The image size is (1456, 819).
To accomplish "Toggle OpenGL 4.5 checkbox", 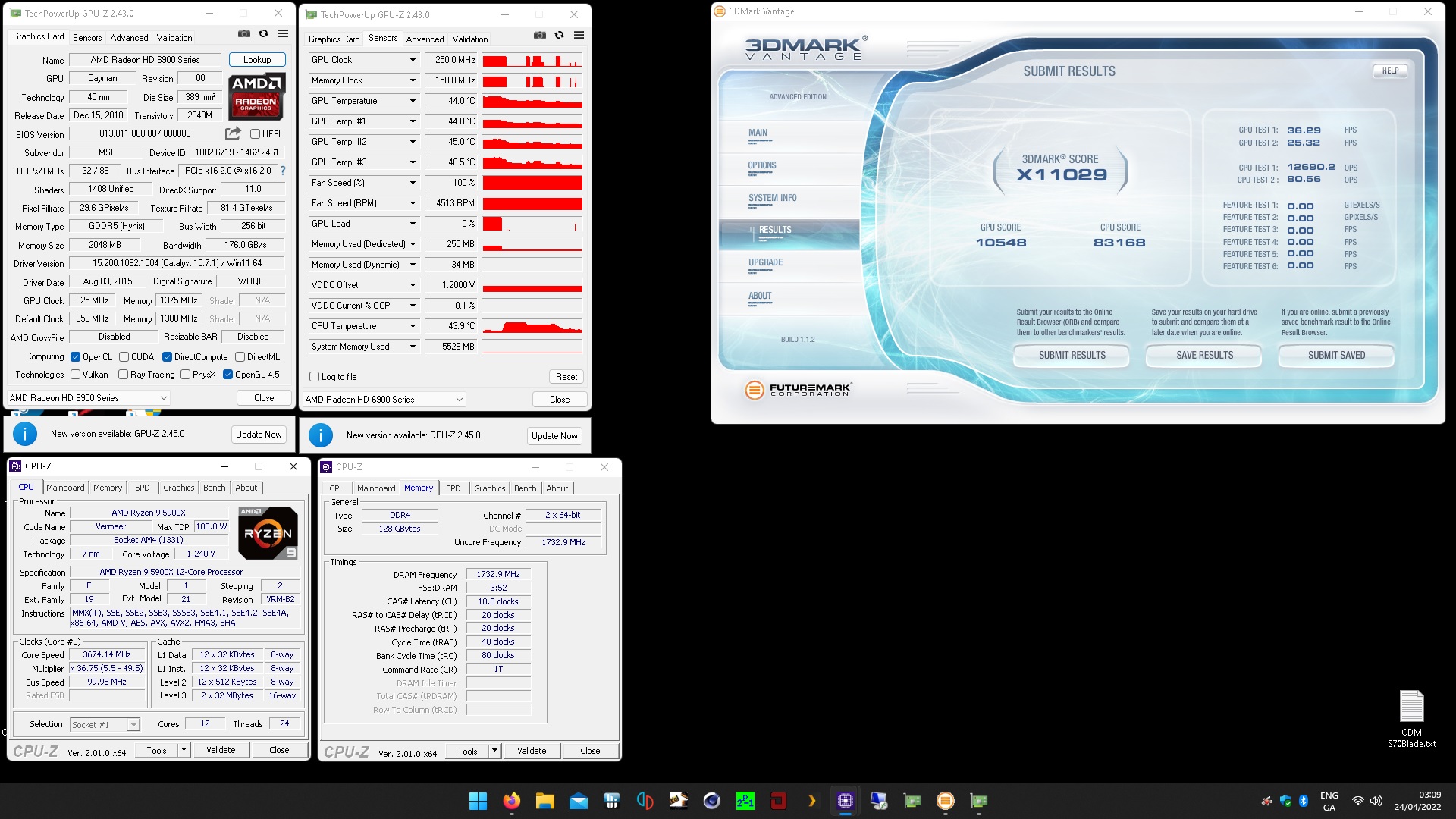I will click(x=227, y=375).
